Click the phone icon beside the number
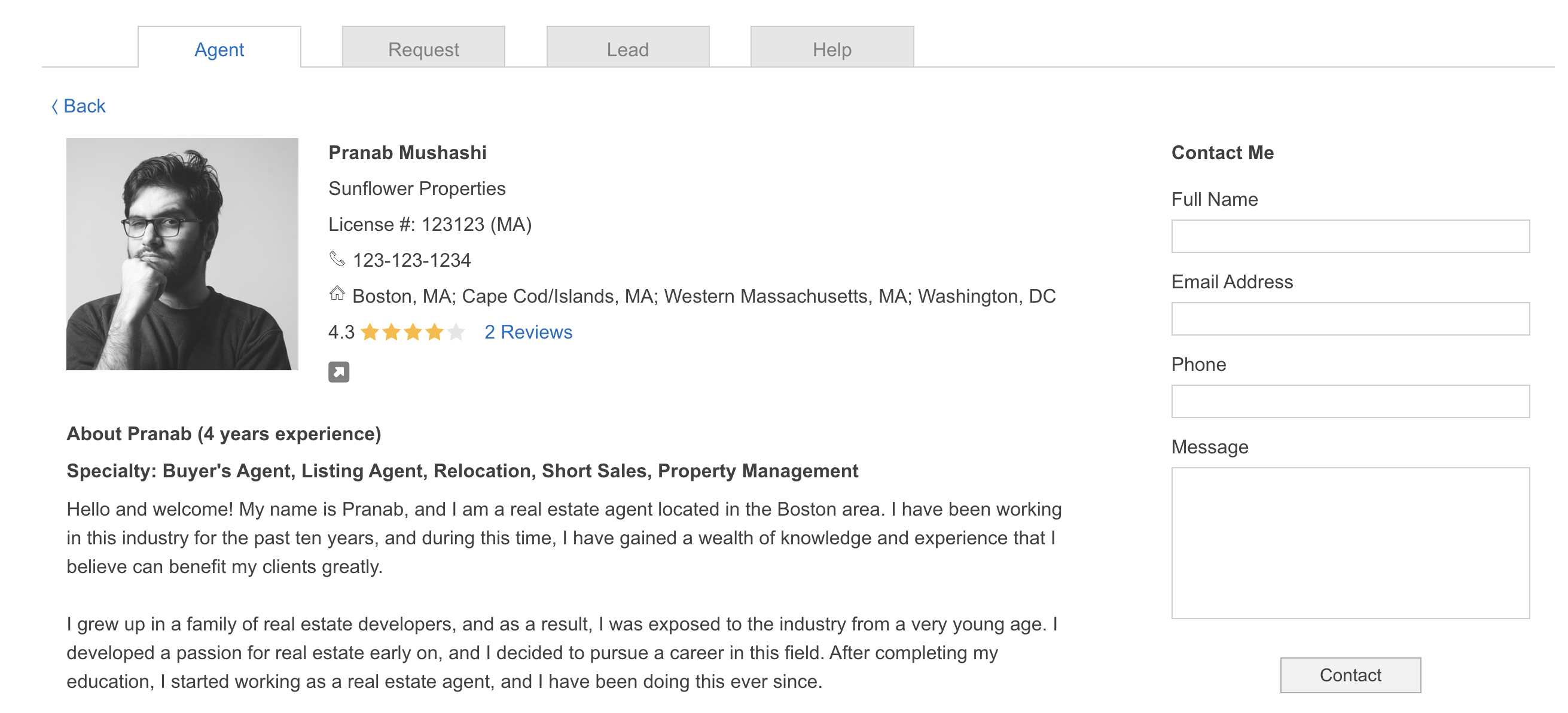 (x=337, y=259)
